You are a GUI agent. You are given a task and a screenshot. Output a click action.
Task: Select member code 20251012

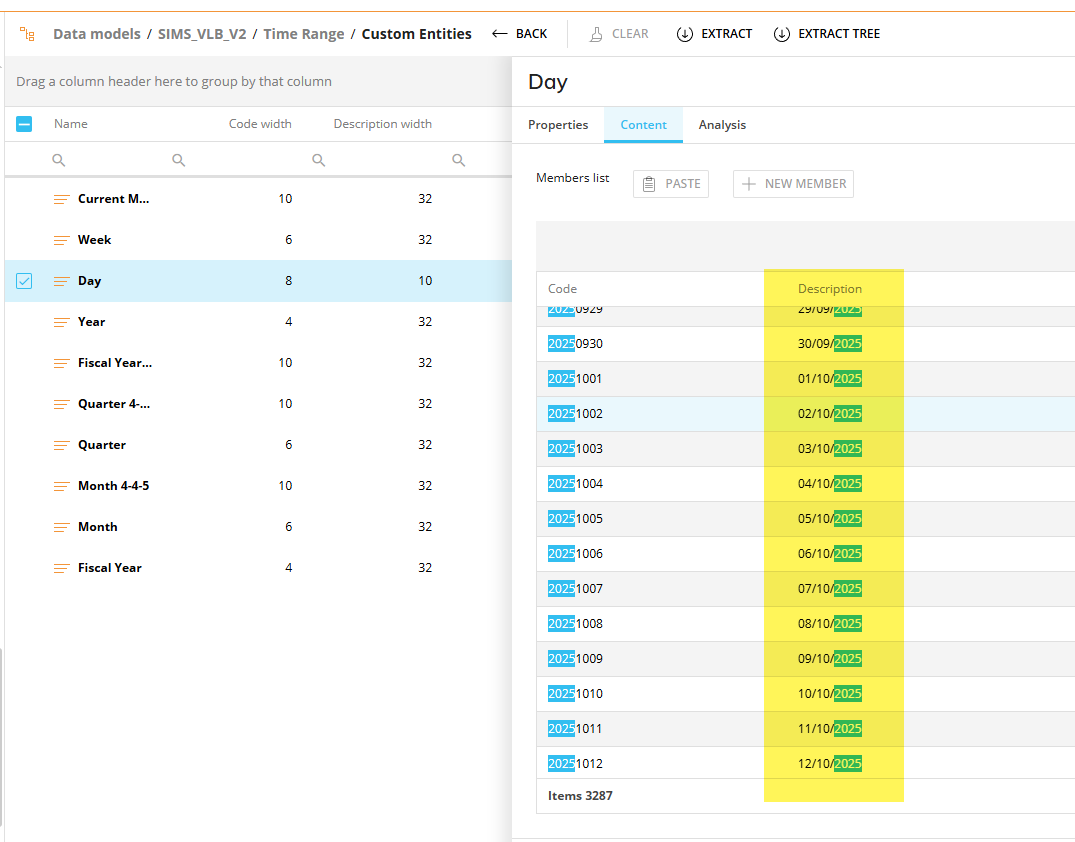point(575,763)
